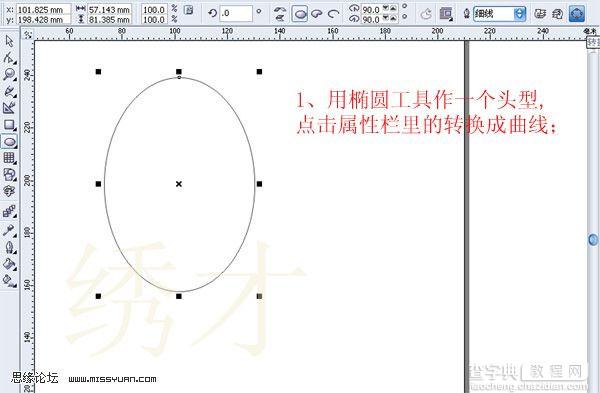The height and width of the screenshot is (393, 600).
Task: Click the vertical scale factor 100.0 field
Action: point(154,19)
